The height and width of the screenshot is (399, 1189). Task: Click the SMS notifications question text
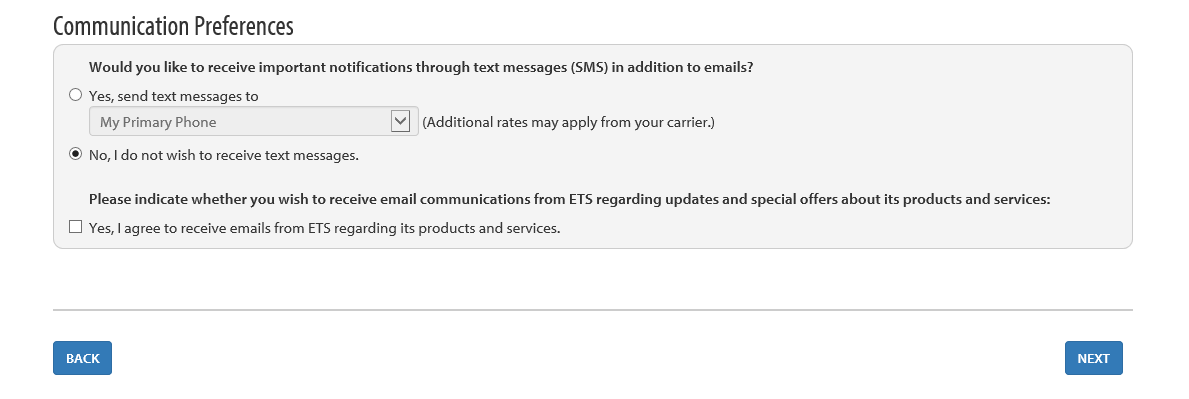(421, 67)
